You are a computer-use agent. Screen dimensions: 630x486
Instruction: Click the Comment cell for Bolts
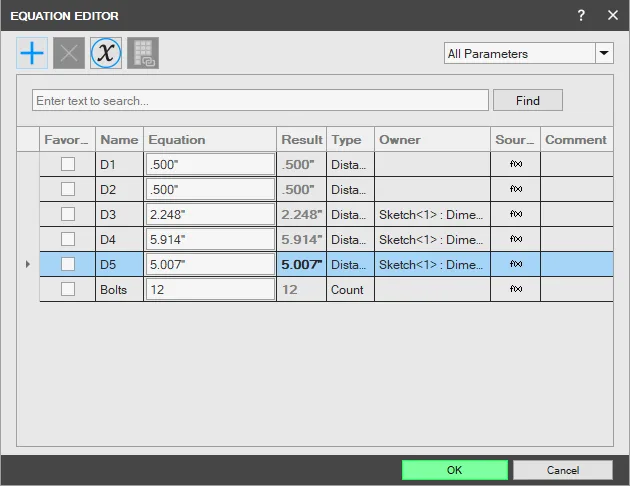577,289
